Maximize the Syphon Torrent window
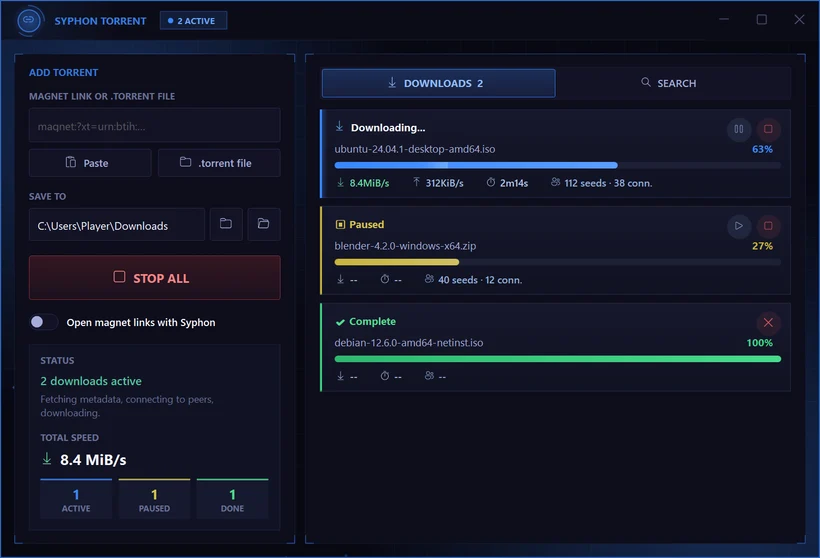The height and width of the screenshot is (558, 820). click(761, 19)
